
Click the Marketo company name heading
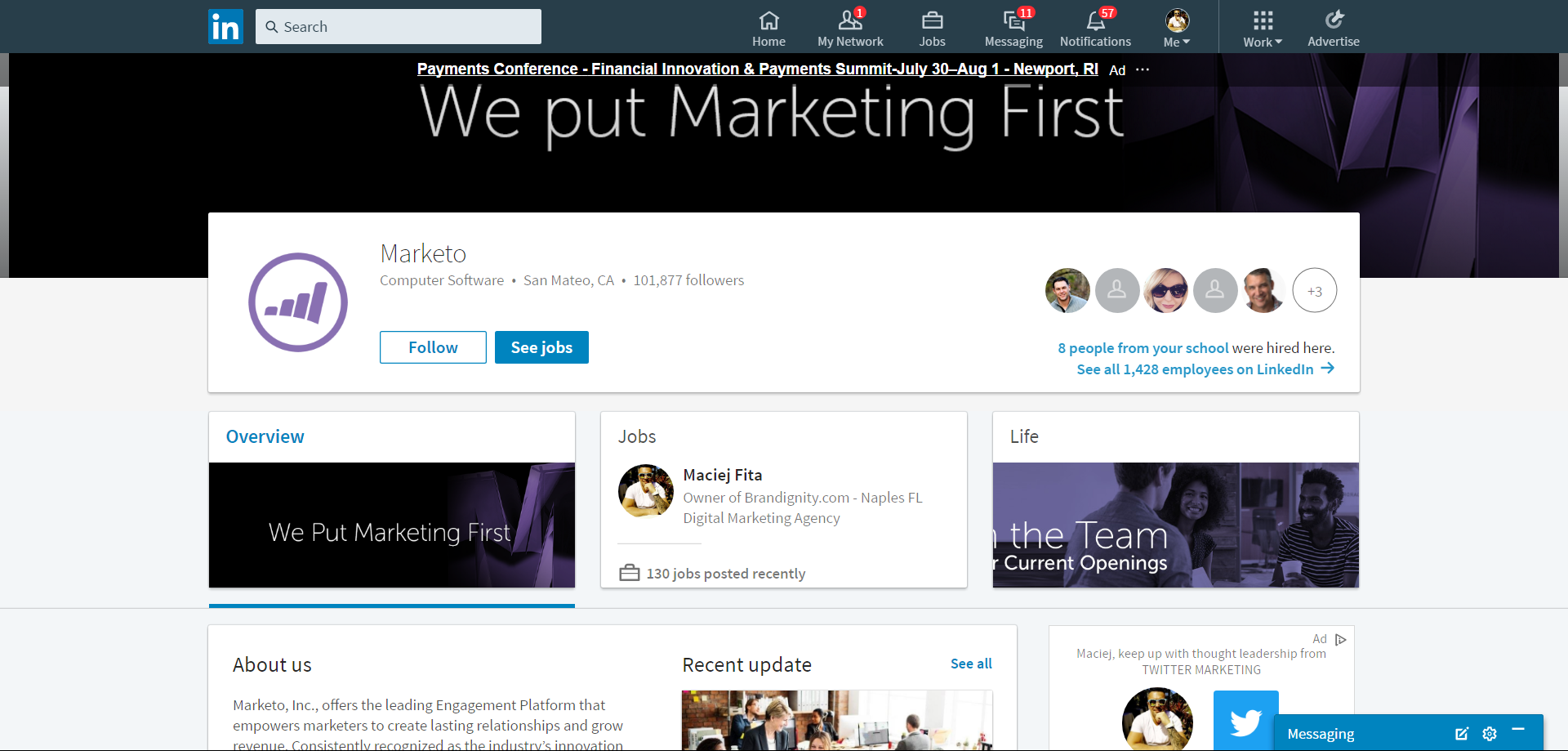(x=423, y=253)
